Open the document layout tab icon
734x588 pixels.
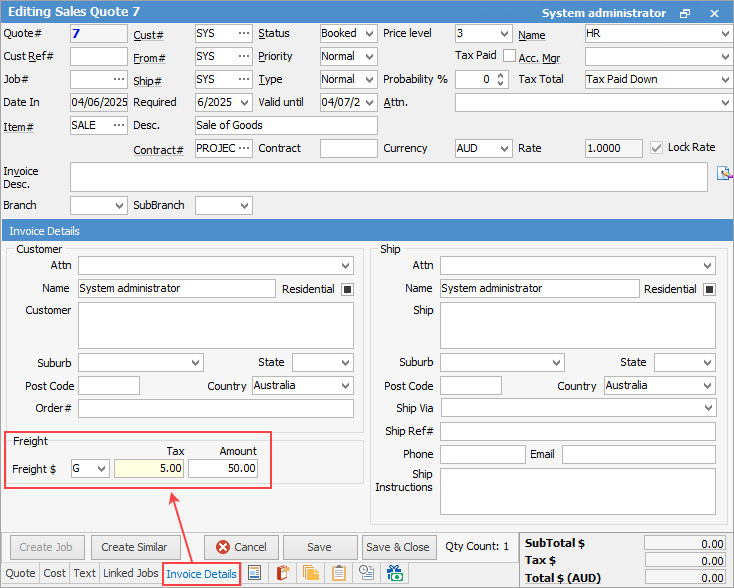(255, 573)
